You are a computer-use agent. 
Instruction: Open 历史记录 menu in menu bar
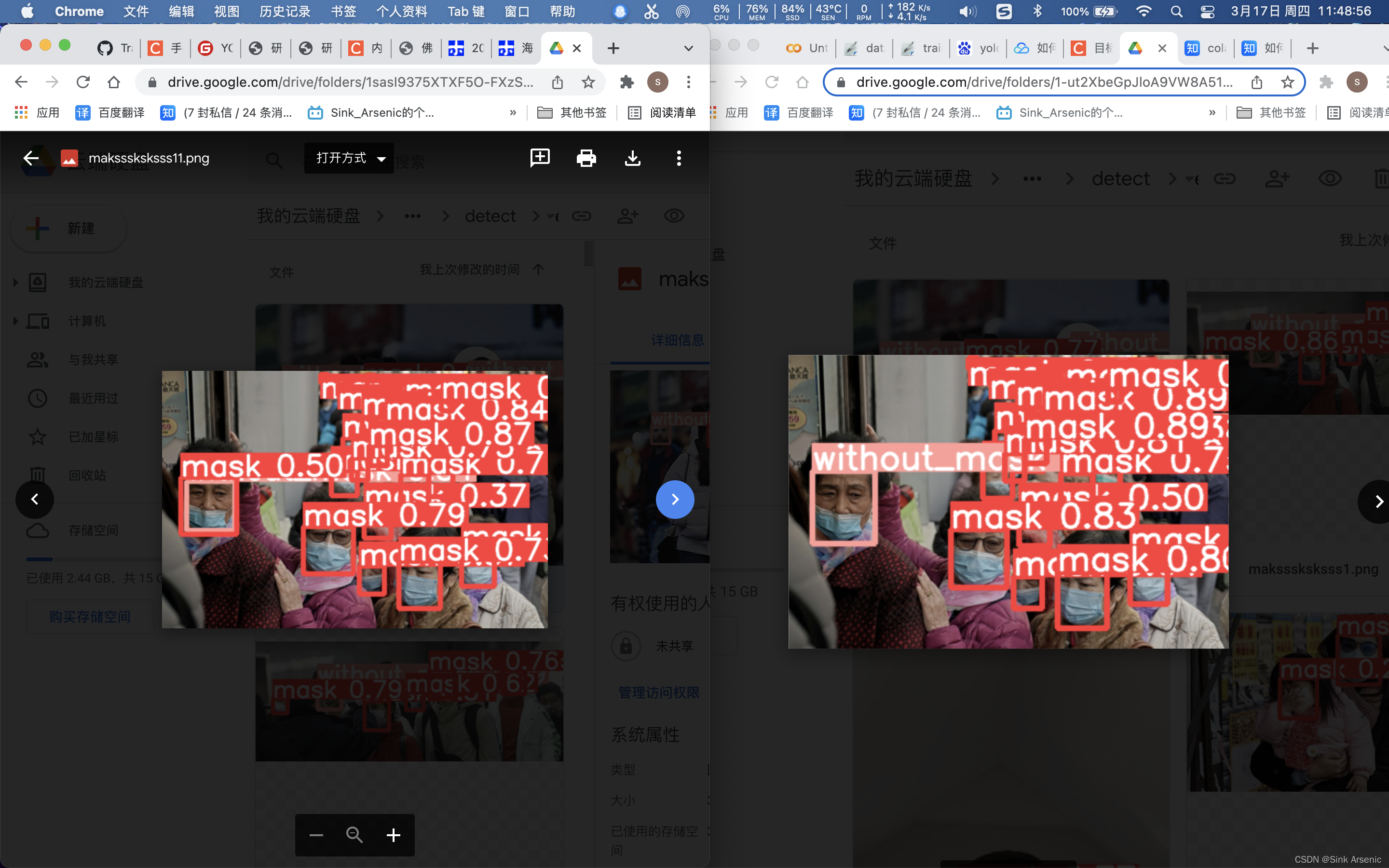(285, 12)
